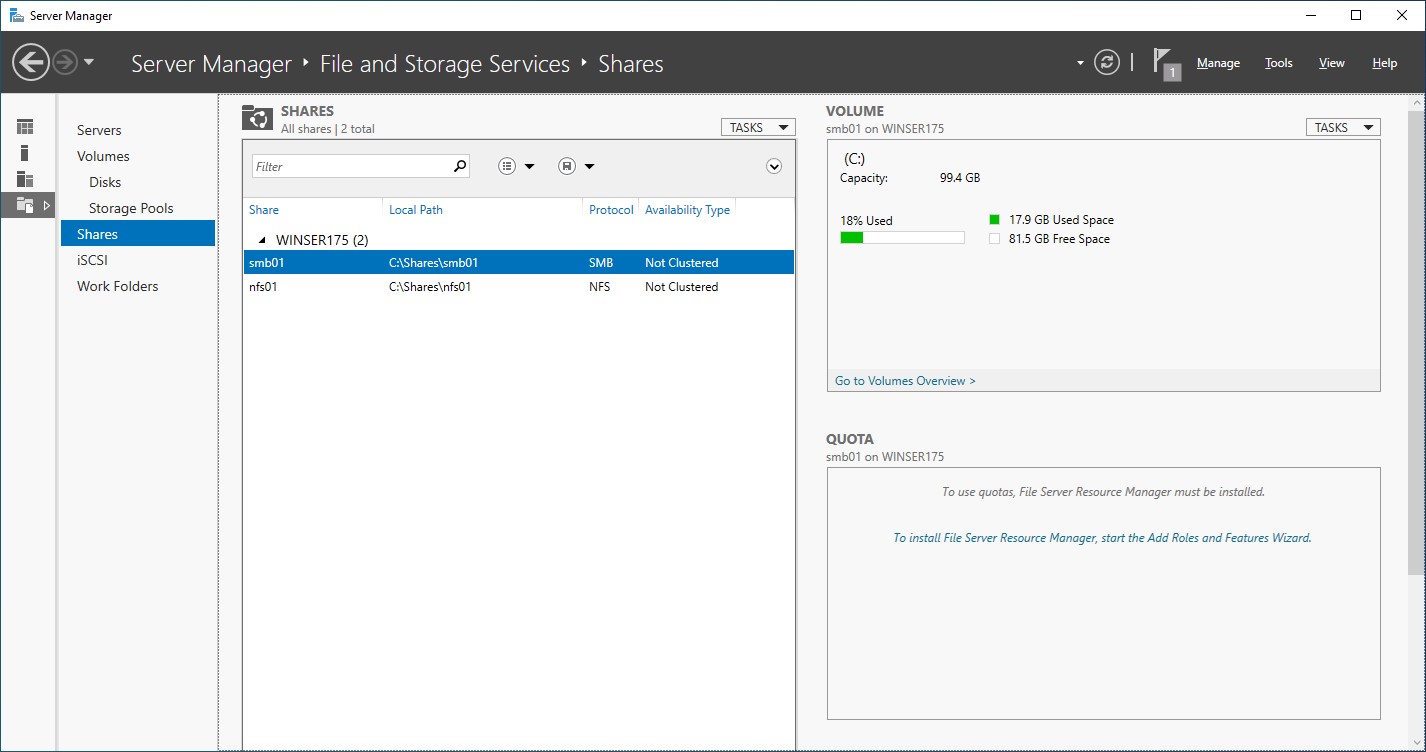Select Shares in the navigation pane
The width and height of the screenshot is (1426, 752).
click(138, 234)
